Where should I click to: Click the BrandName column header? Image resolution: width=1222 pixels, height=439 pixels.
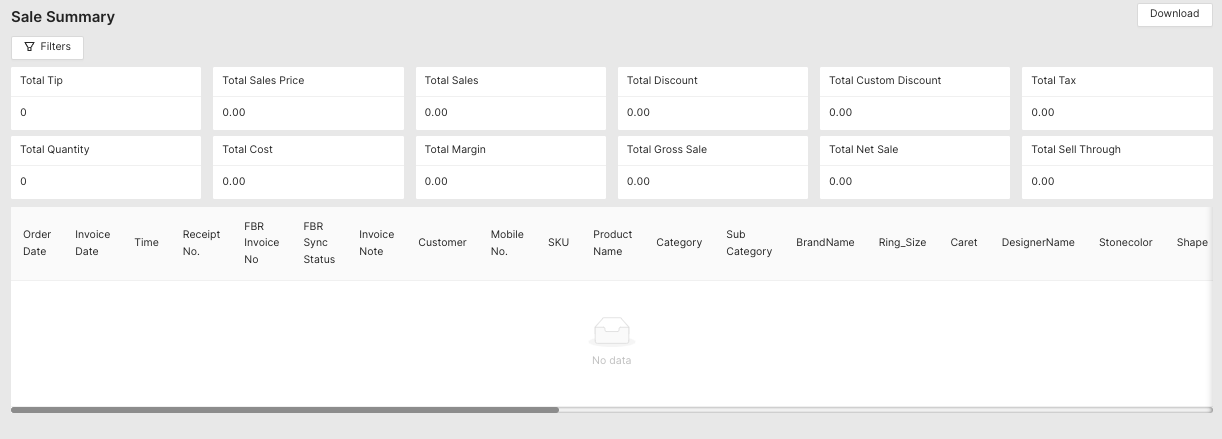tap(825, 243)
